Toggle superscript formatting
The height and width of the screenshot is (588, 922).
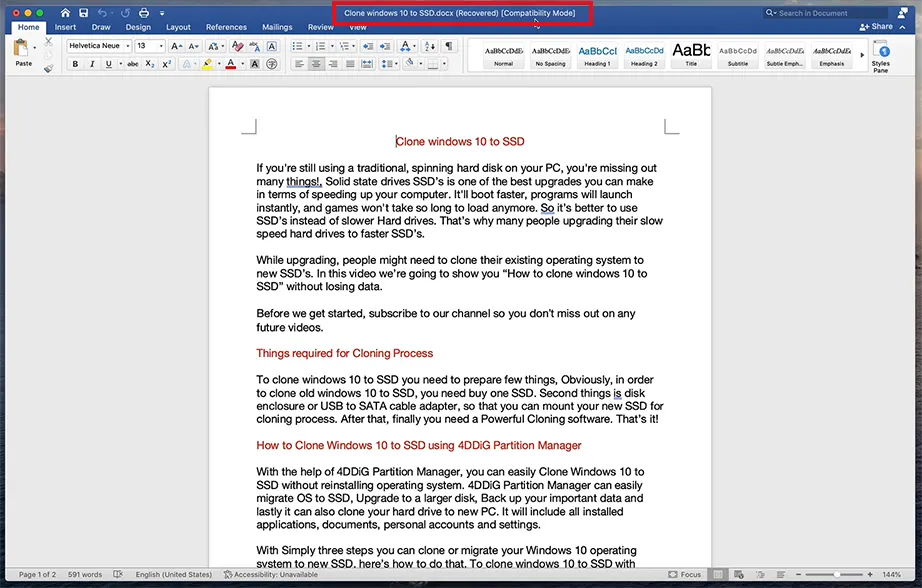coord(167,64)
